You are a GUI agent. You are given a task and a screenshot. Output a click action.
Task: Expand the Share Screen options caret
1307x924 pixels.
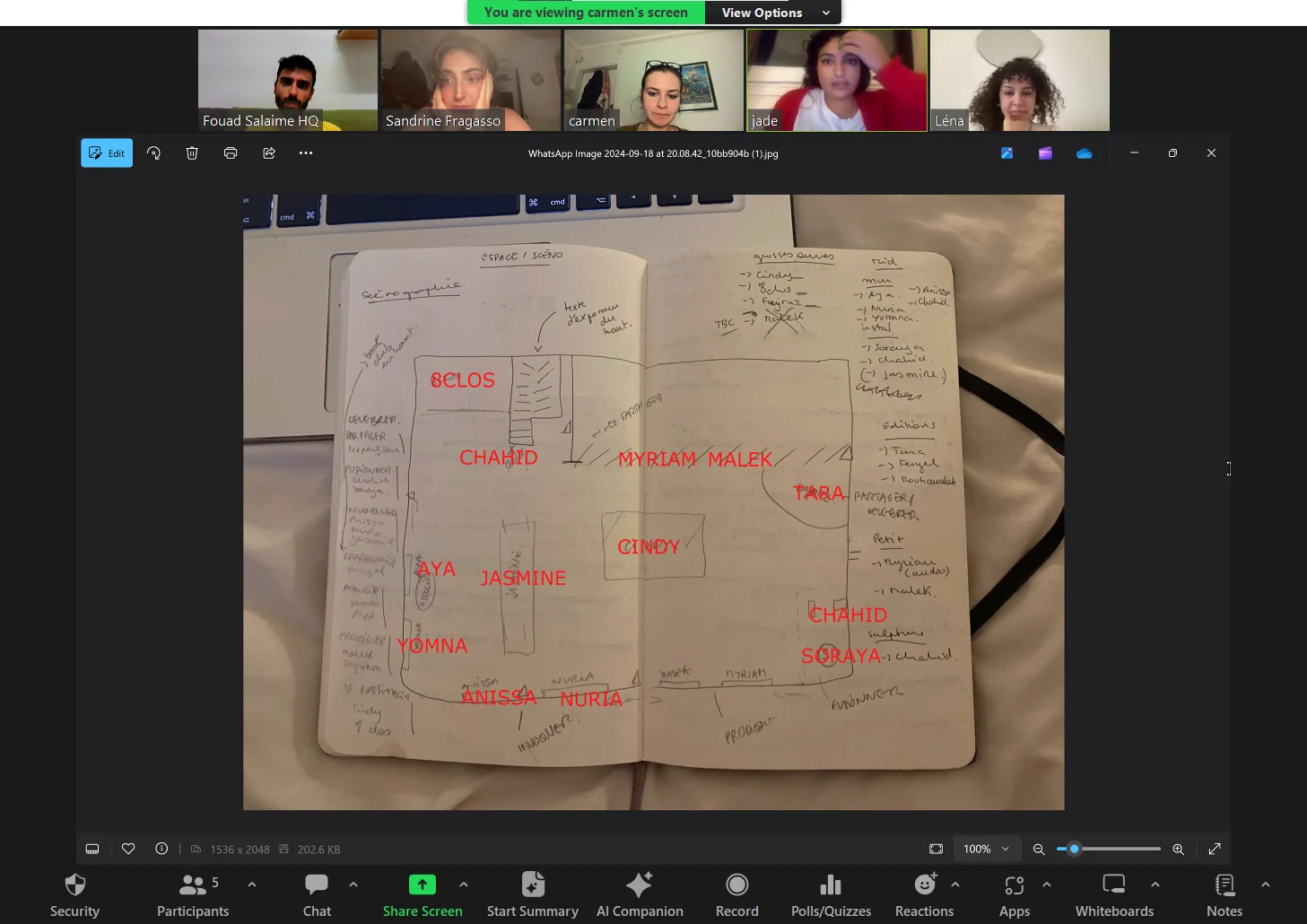point(464,885)
